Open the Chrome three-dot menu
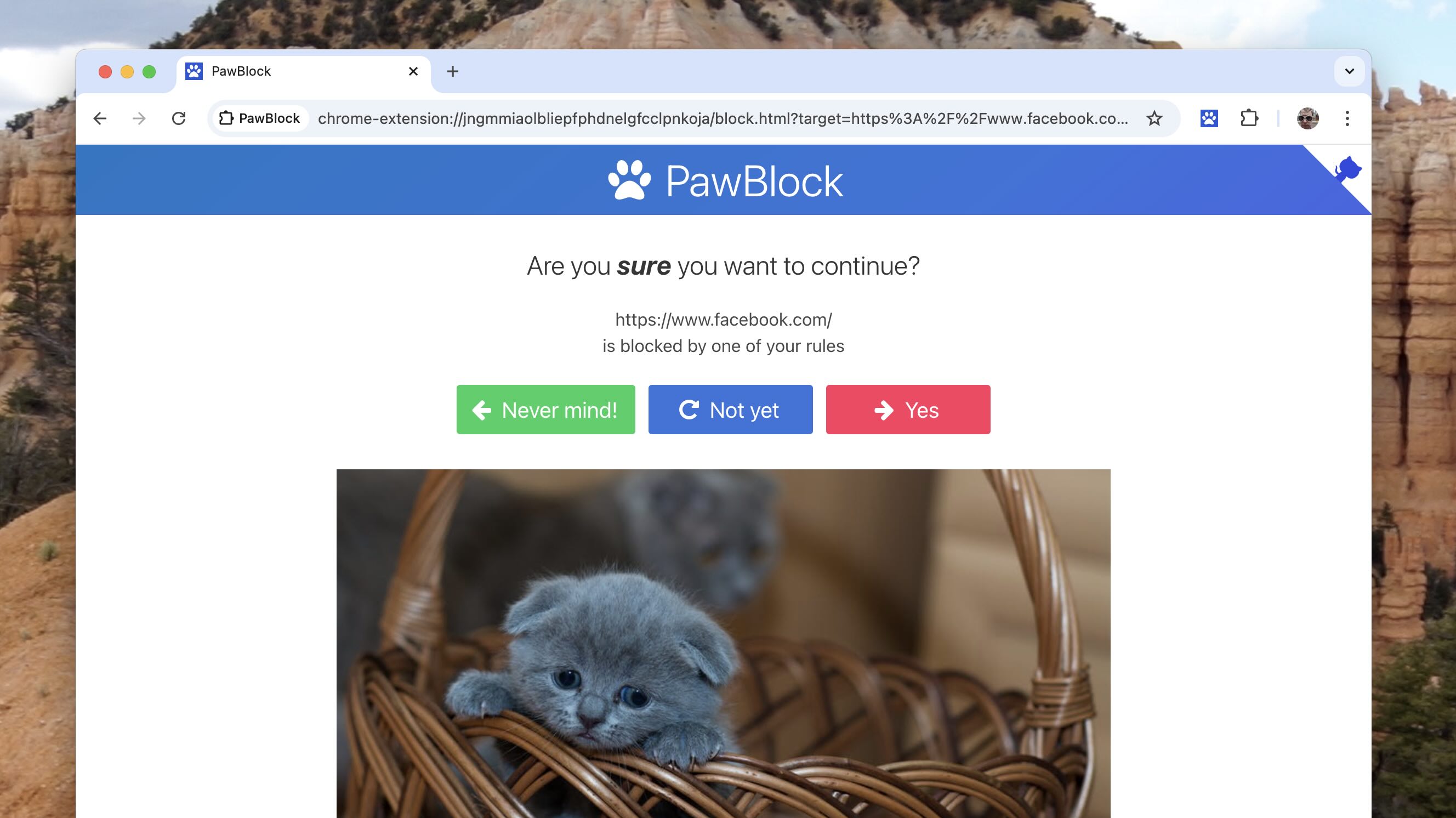 [x=1347, y=118]
